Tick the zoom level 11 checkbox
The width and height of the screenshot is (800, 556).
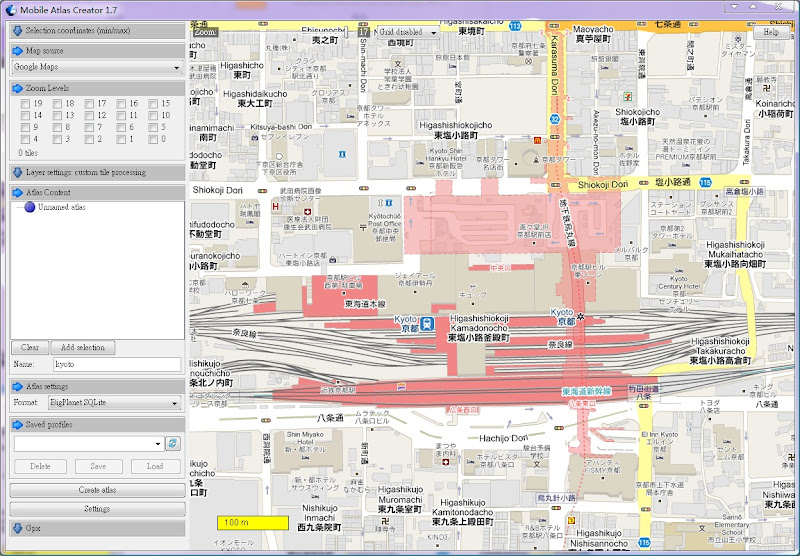pyautogui.click(x=121, y=115)
